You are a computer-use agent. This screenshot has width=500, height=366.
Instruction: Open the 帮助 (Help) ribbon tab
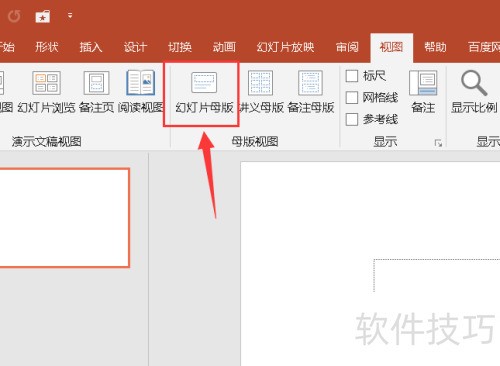click(435, 47)
